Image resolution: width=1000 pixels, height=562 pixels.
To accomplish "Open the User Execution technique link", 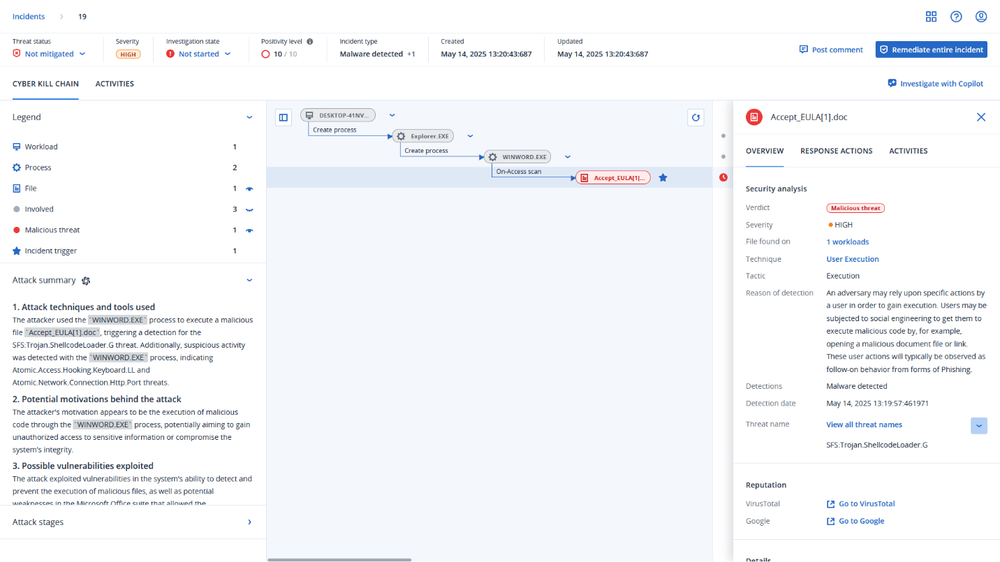I will [x=852, y=259].
